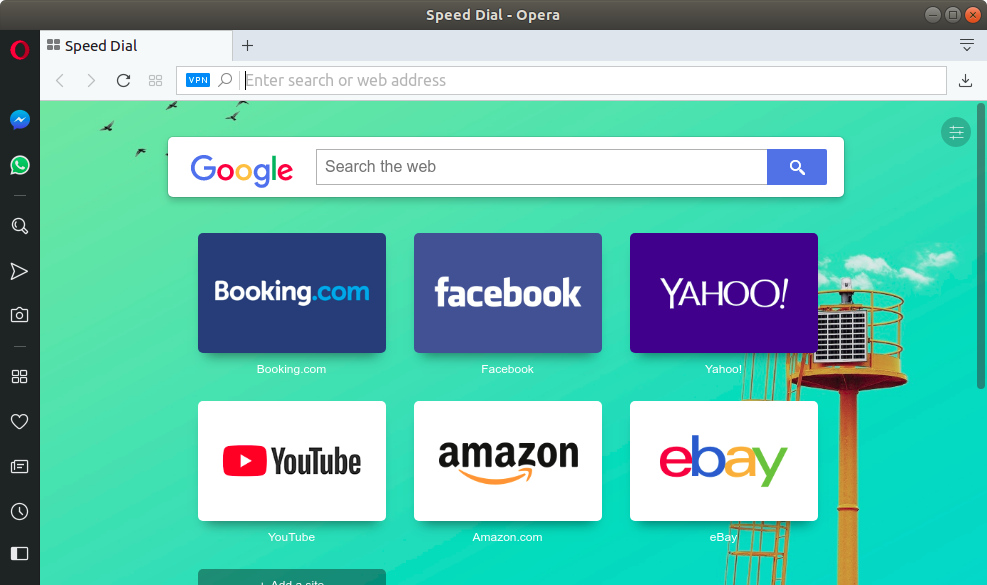Viewport: 987px width, 585px height.
Task: Click the YouTube label under its tile
Action: pyautogui.click(x=291, y=537)
